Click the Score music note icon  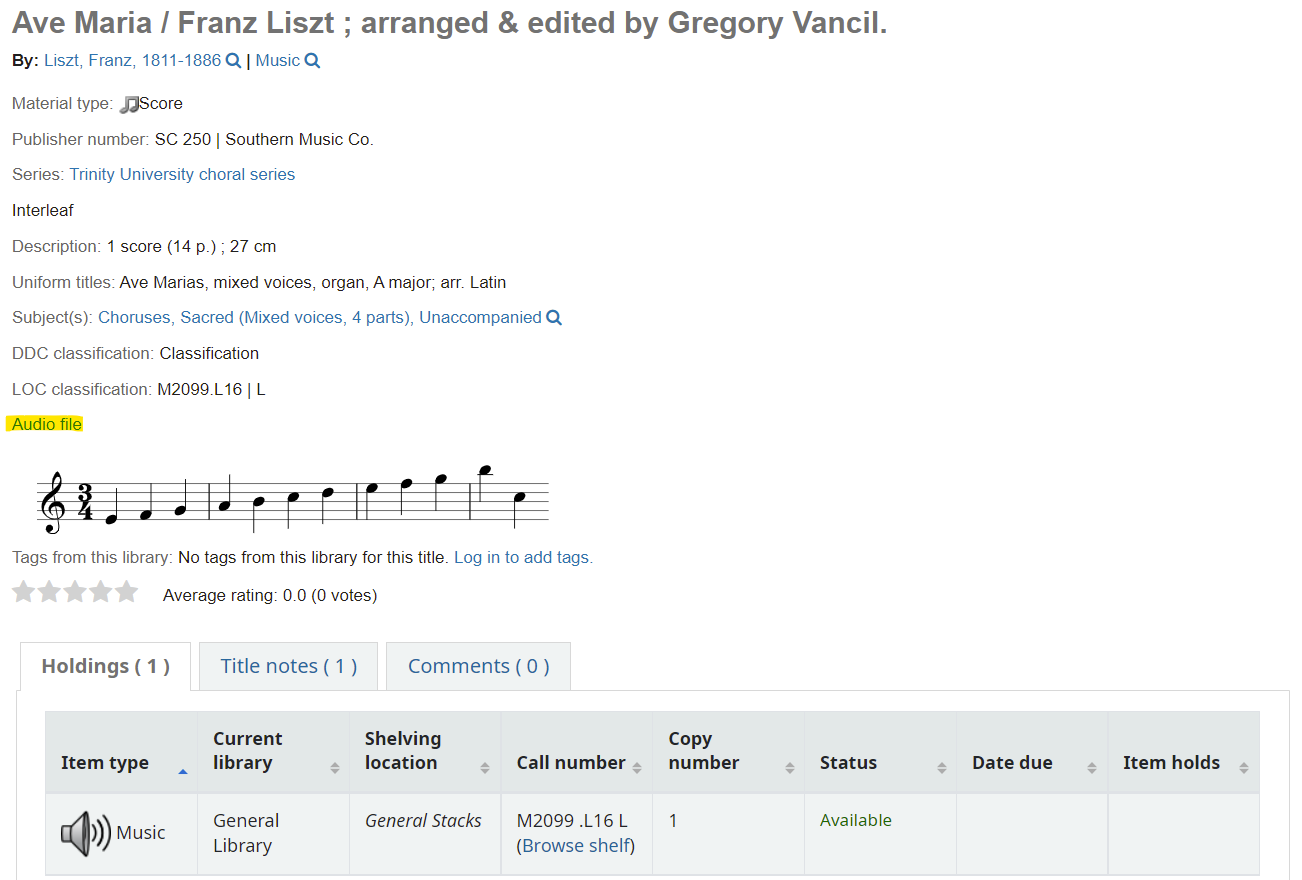[129, 104]
